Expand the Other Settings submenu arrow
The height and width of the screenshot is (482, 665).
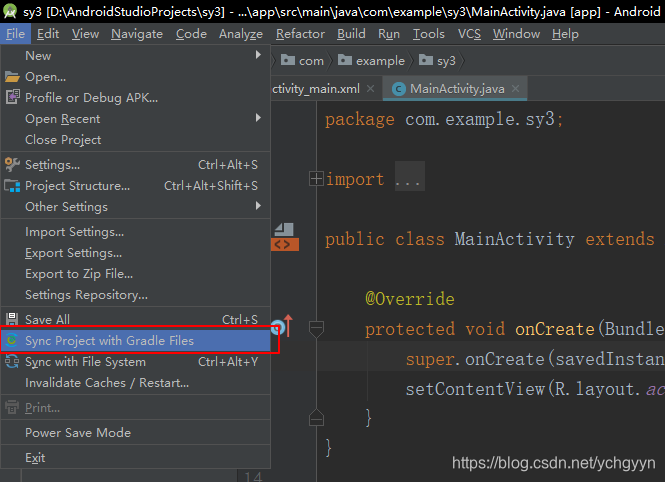click(x=258, y=206)
